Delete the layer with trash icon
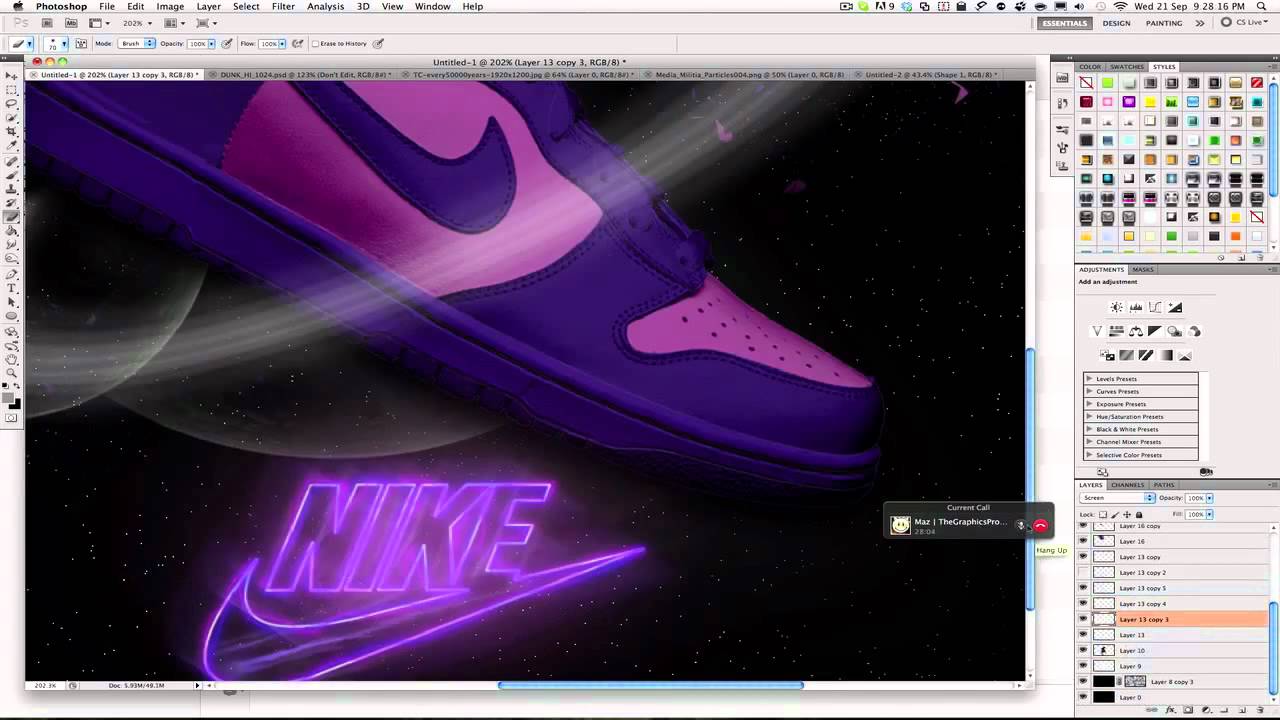Image resolution: width=1280 pixels, height=720 pixels. tap(1260, 709)
